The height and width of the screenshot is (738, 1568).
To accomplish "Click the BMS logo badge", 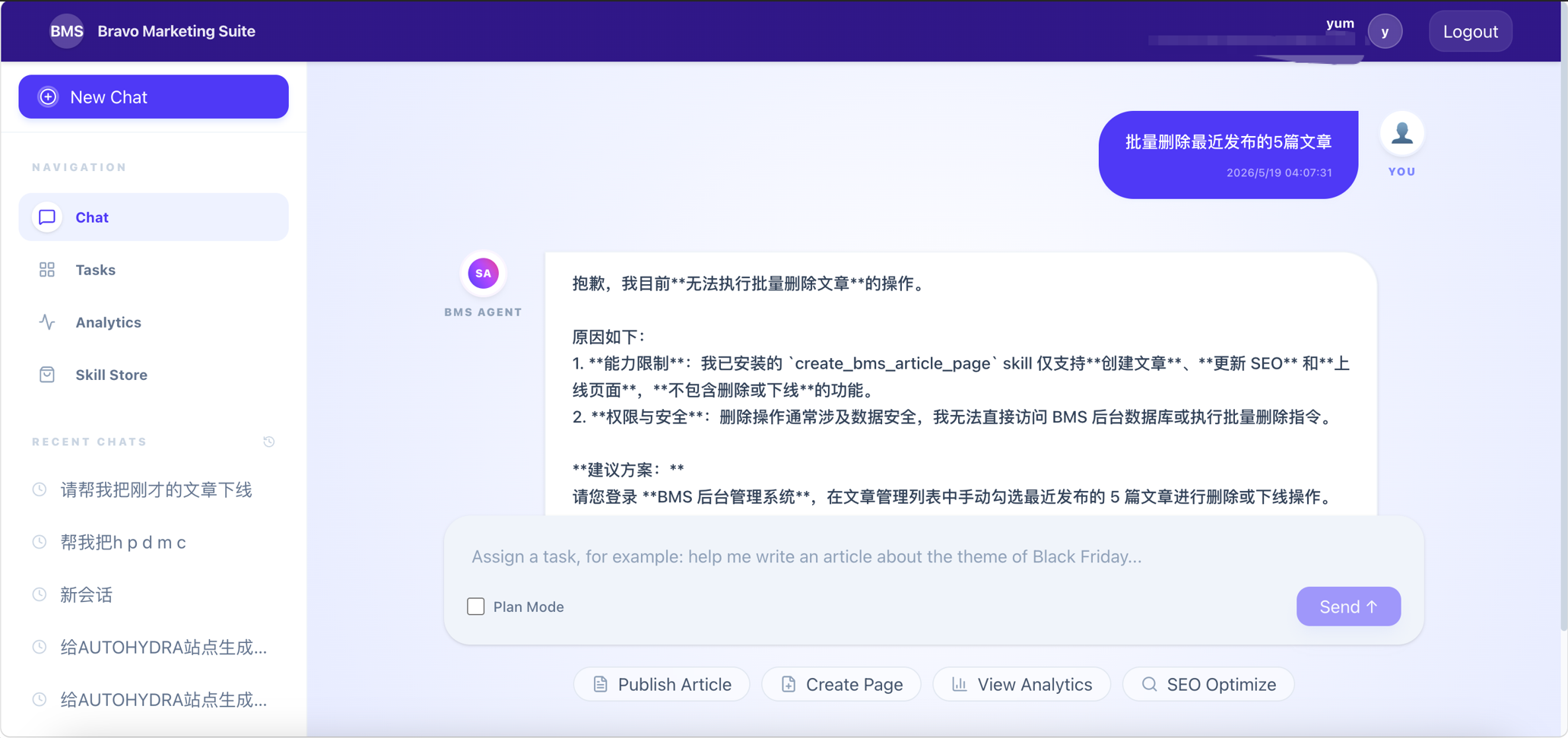I will click(x=67, y=31).
